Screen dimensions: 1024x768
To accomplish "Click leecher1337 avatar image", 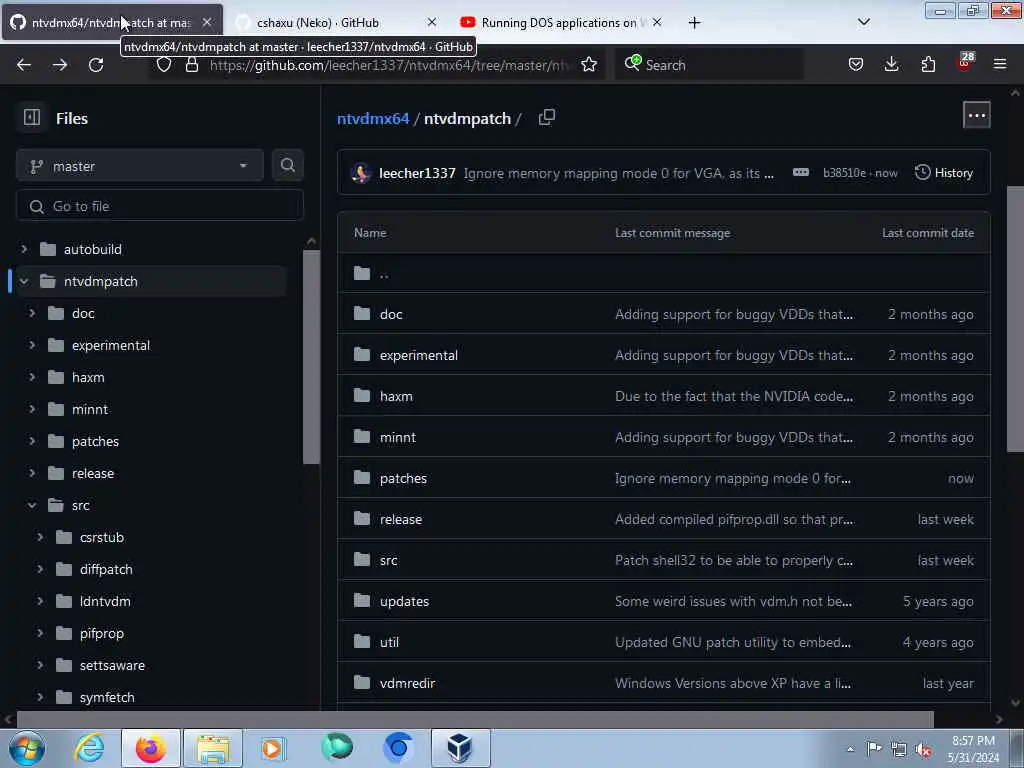I will pyautogui.click(x=361, y=173).
